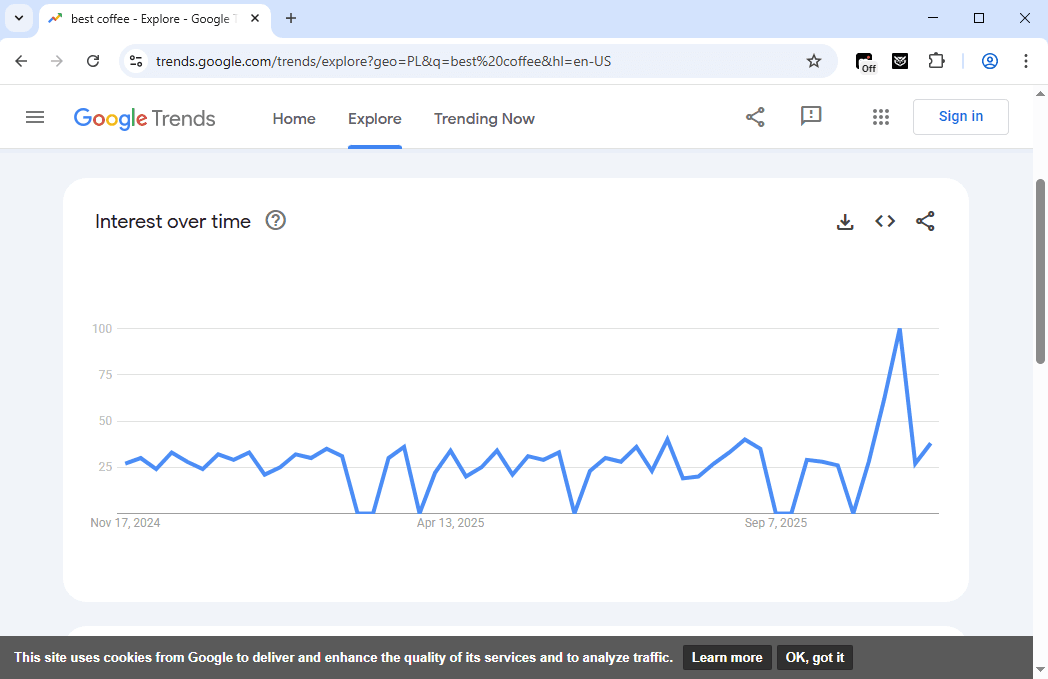This screenshot has height=679, width=1048.
Task: Expand the tab search dropdown arrow
Action: point(18,18)
